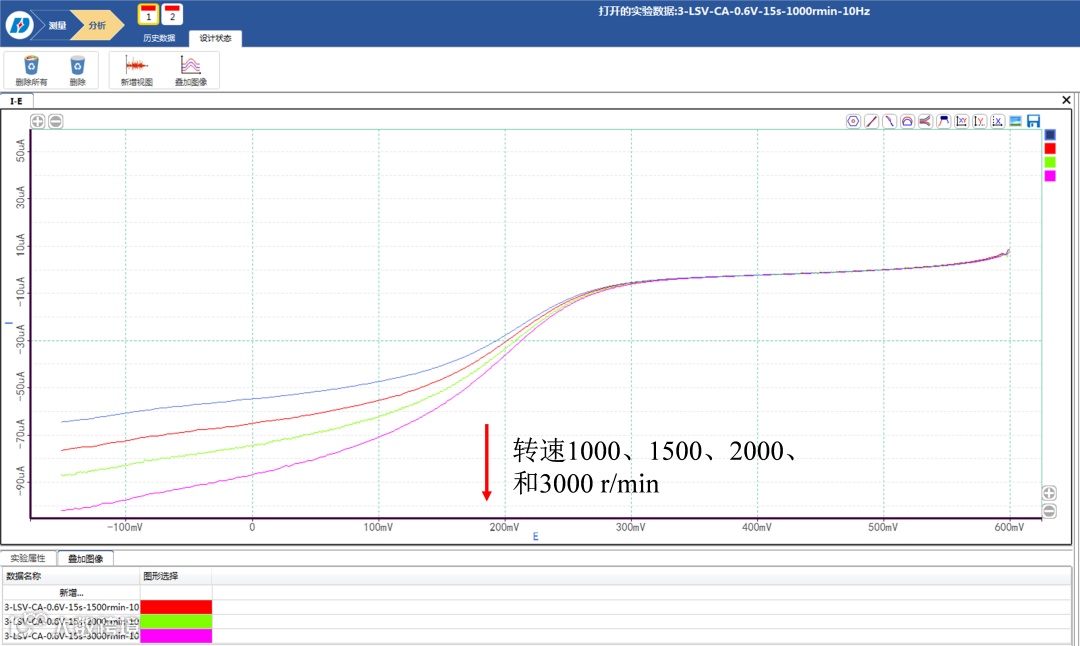Click red color cell of 1500rmin row
This screenshot has height=646, width=1080.
(176, 607)
